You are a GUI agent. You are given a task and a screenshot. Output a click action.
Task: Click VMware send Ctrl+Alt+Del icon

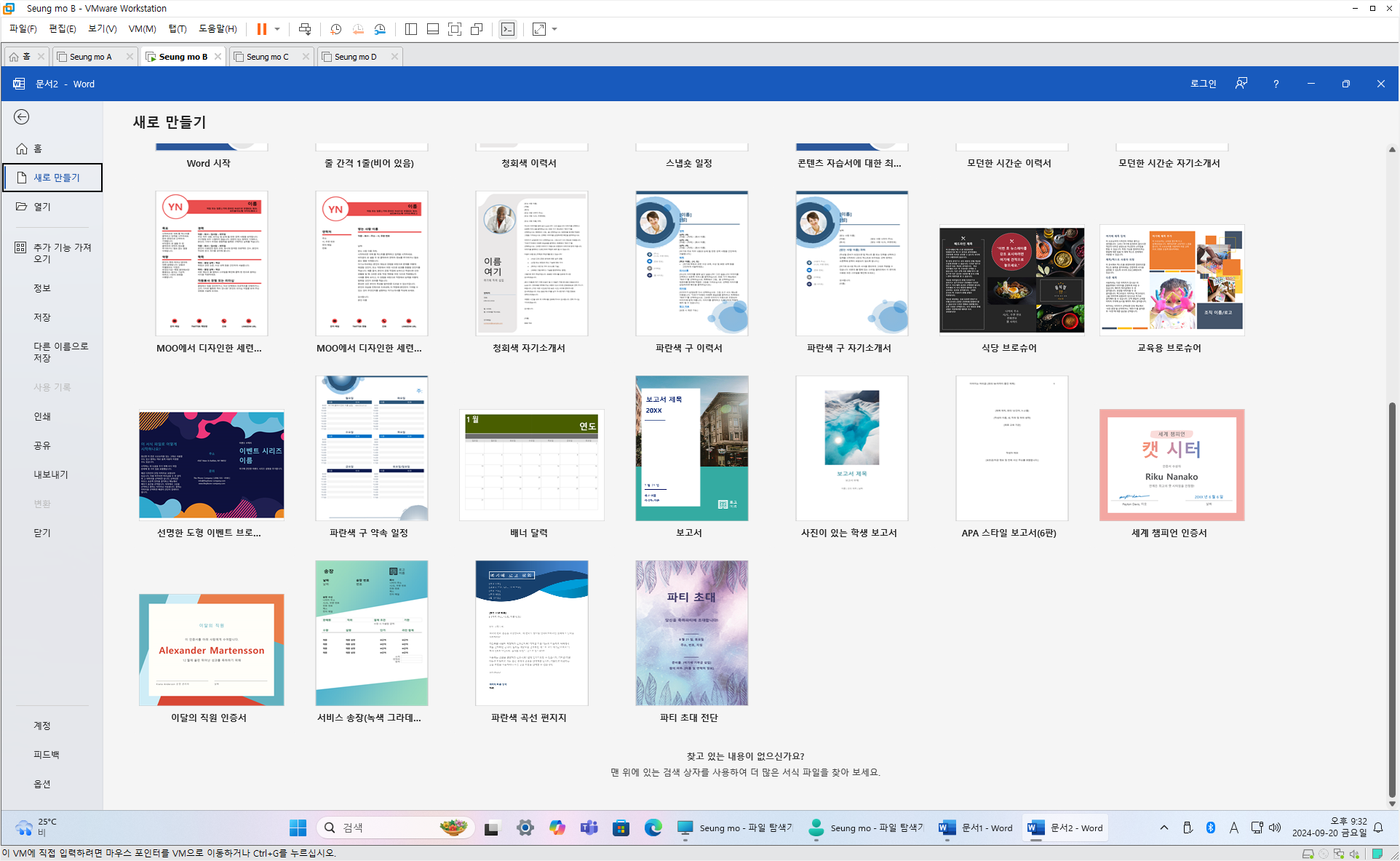click(305, 29)
